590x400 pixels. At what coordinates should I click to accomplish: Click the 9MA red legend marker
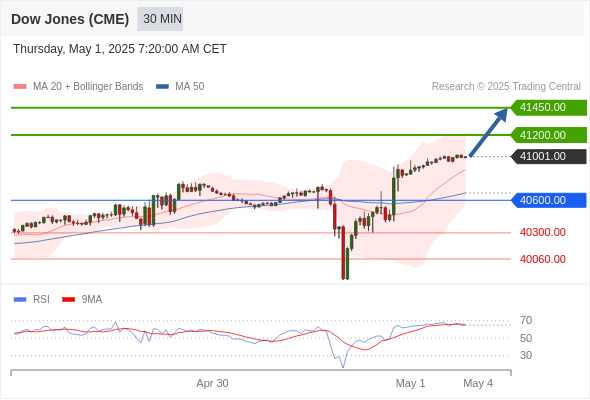[x=68, y=300]
